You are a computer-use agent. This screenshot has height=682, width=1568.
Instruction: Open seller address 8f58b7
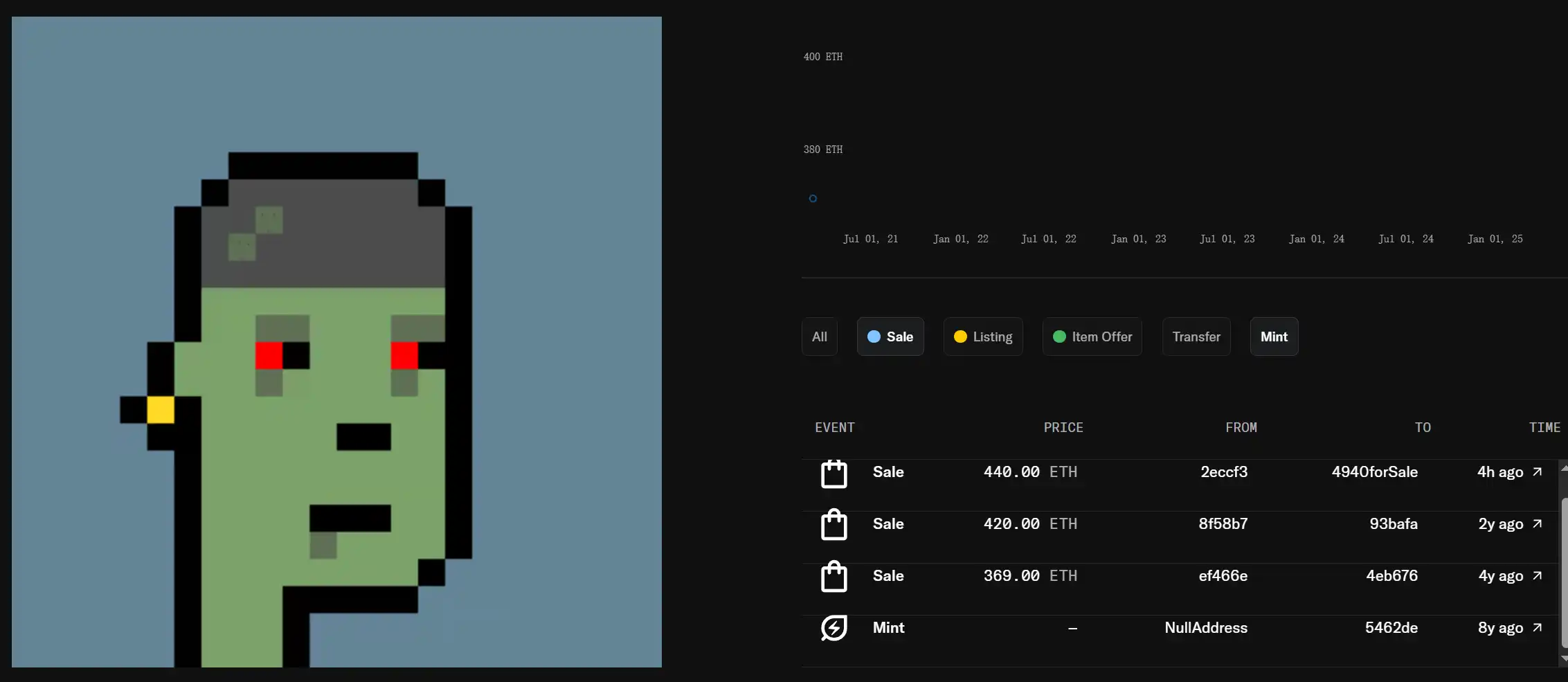pyautogui.click(x=1223, y=524)
